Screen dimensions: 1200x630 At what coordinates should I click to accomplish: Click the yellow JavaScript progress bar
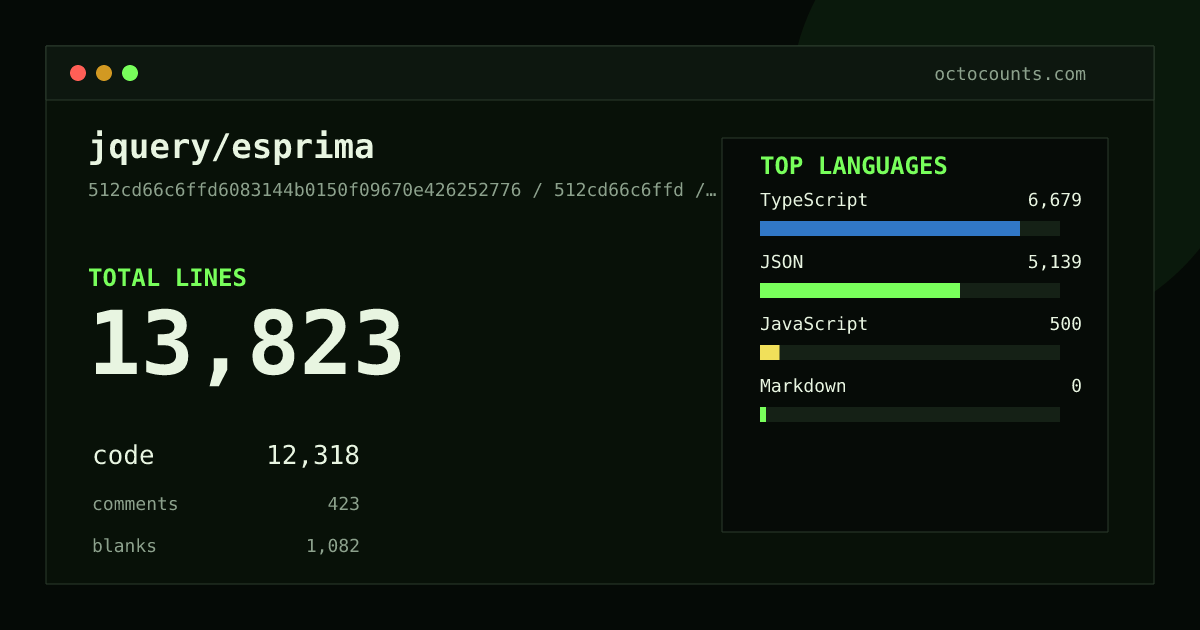(769, 352)
